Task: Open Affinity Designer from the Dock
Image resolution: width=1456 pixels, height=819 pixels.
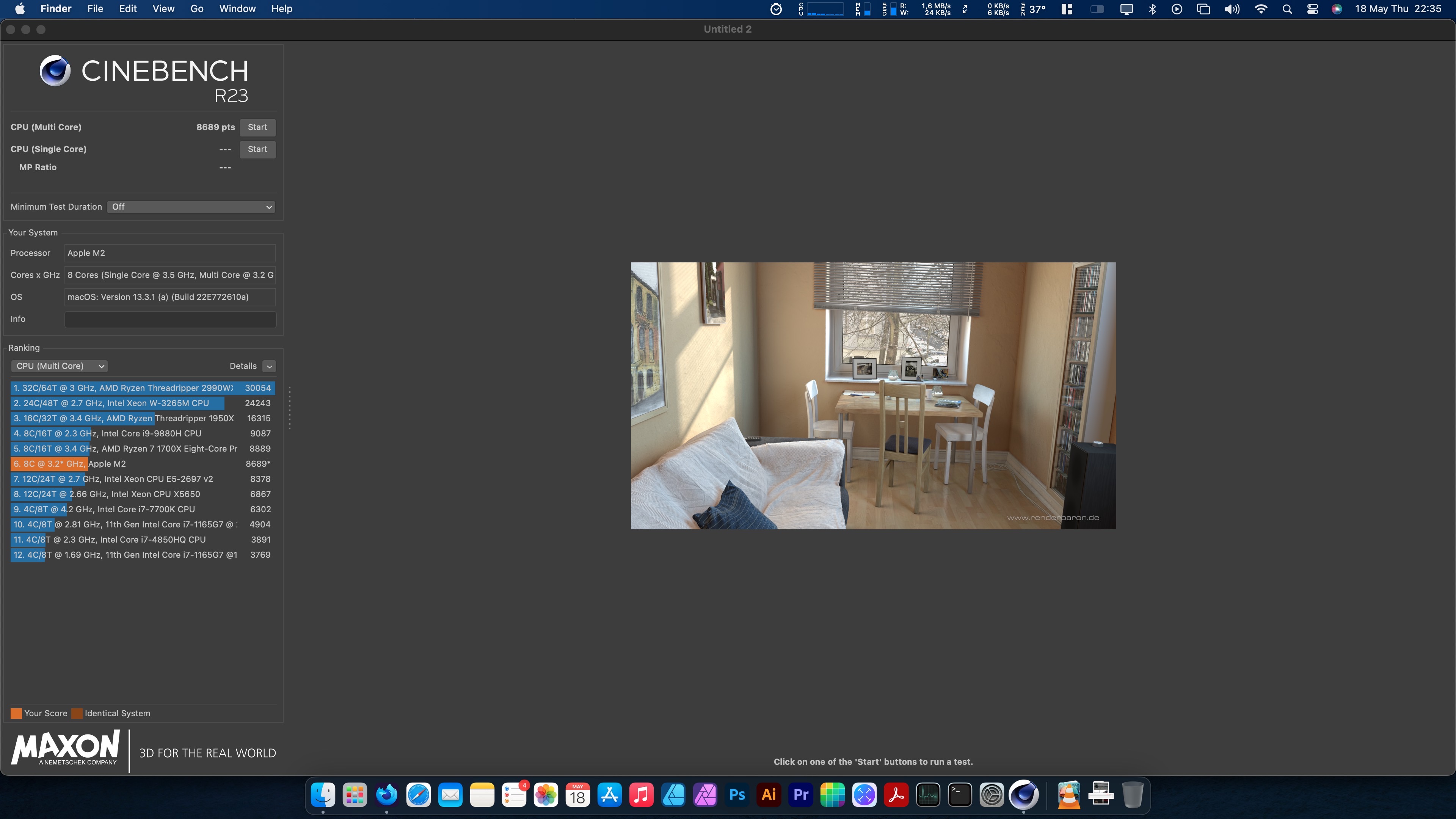Action: 673,795
